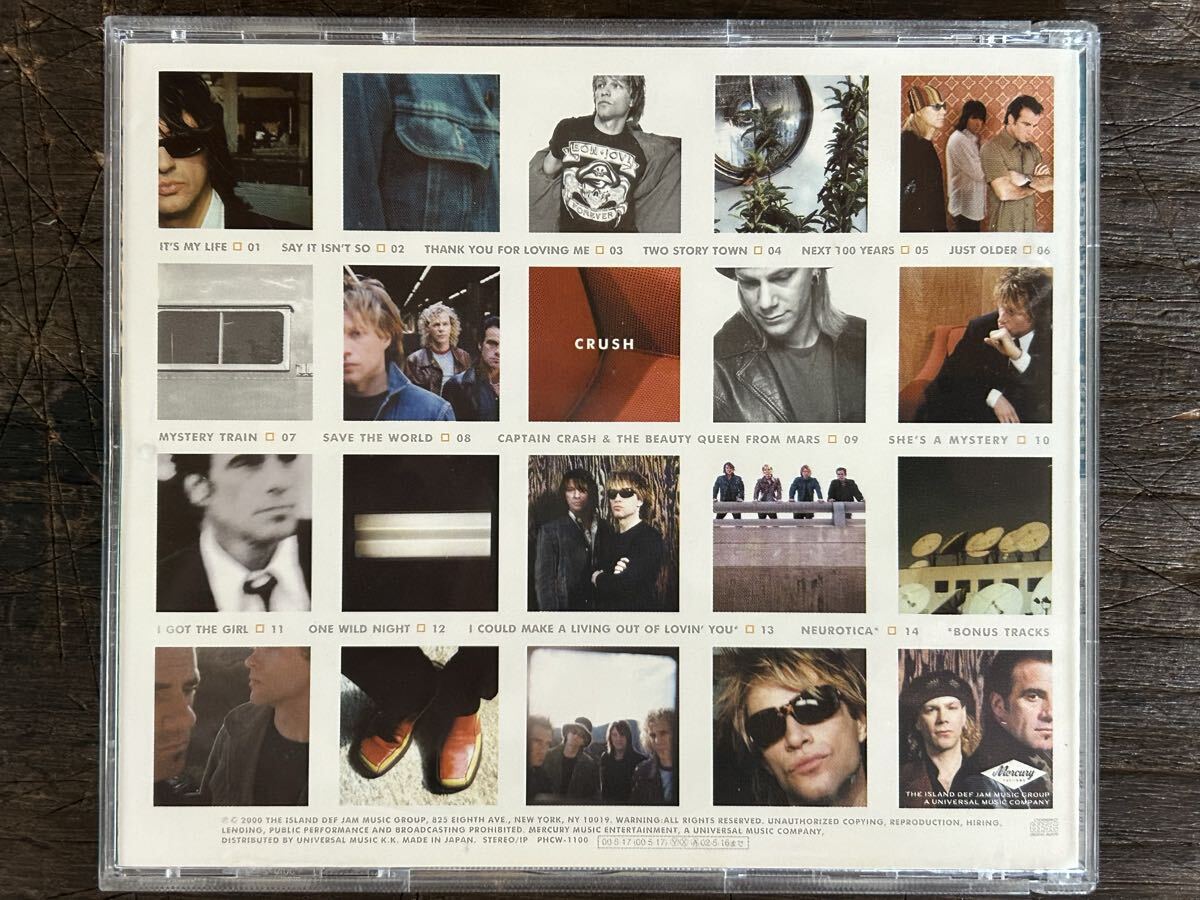Viewport: 1200px width, 900px height.
Task: Select the satellite dishes photo
Action: pos(974,535)
